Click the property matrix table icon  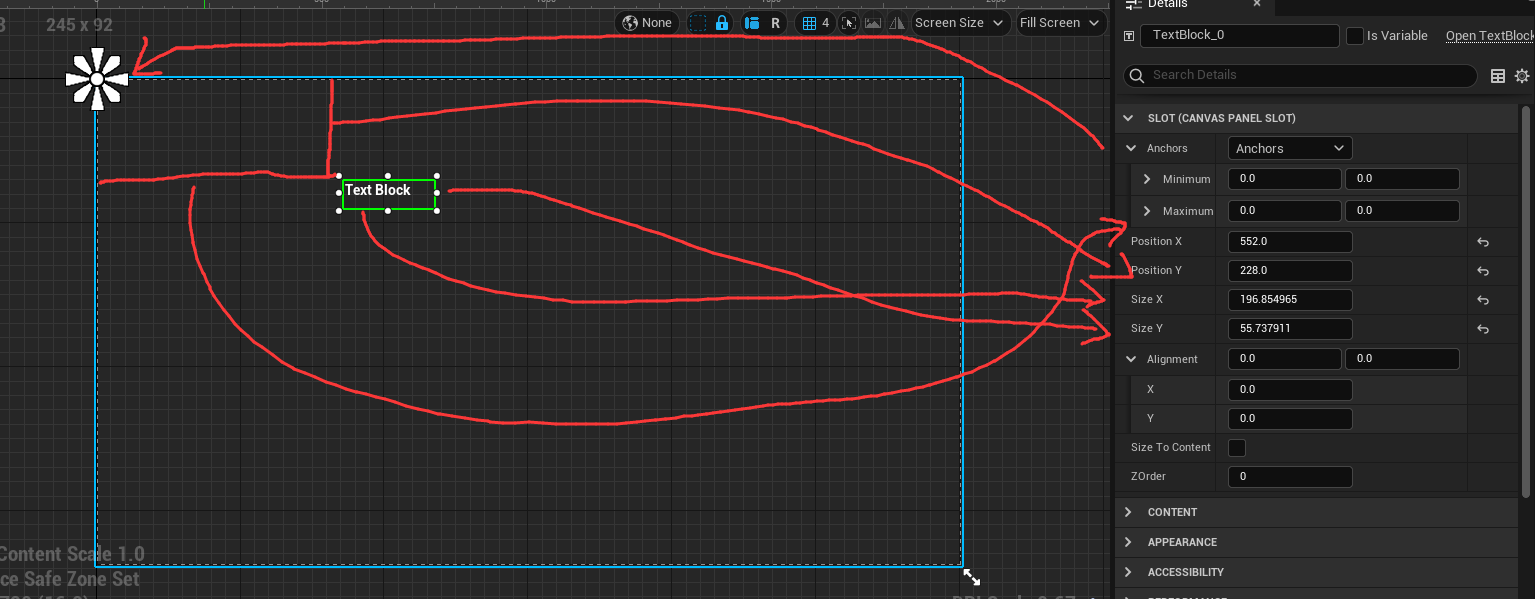point(1498,76)
